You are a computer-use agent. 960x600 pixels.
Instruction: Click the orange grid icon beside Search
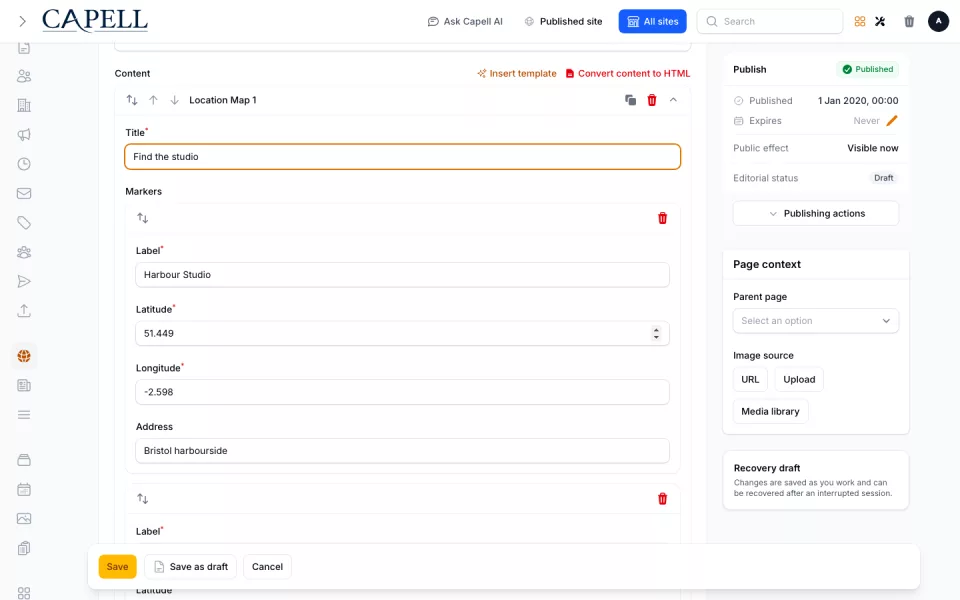(x=860, y=21)
